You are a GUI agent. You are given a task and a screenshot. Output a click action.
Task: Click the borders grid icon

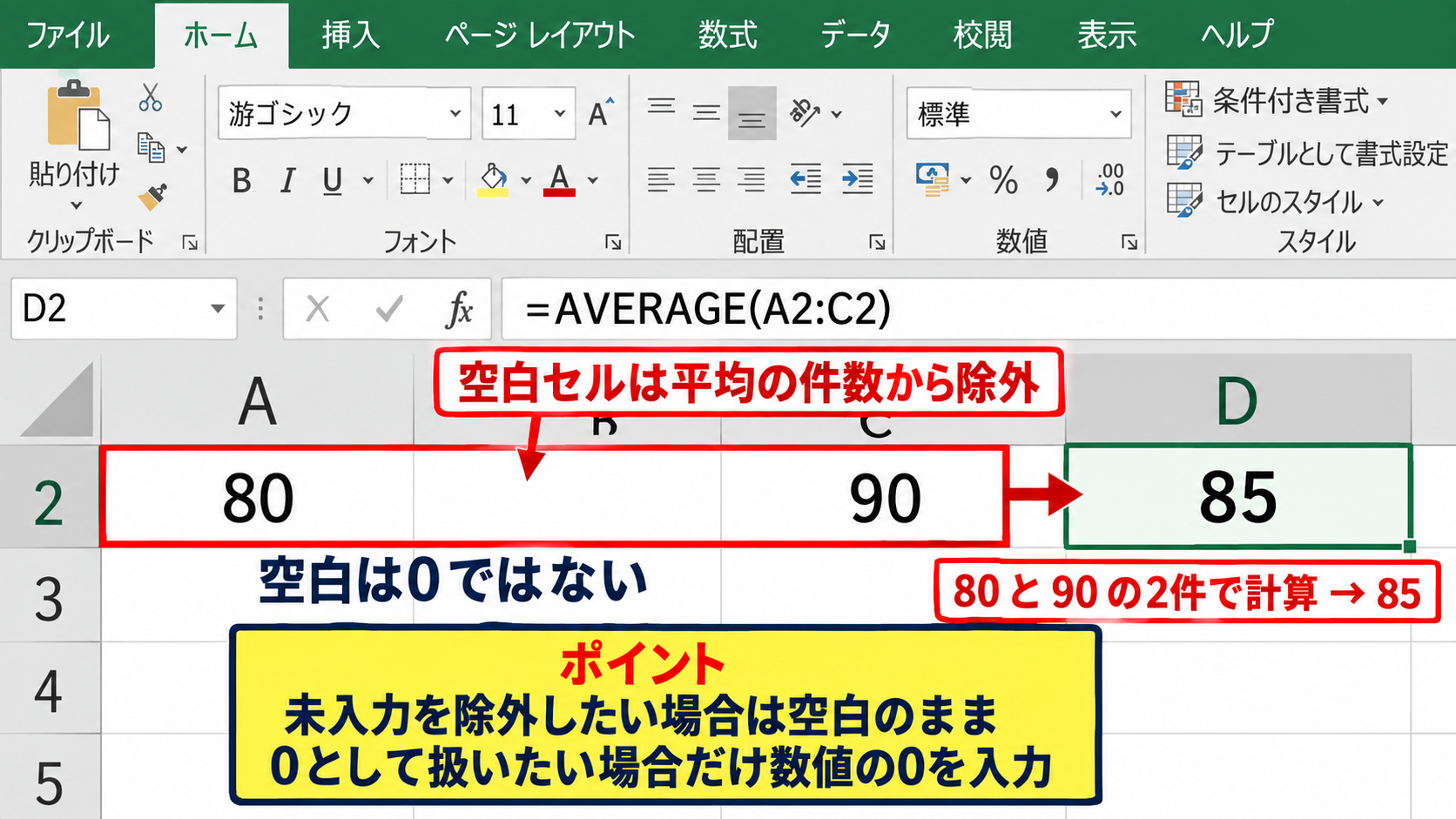[x=415, y=179]
